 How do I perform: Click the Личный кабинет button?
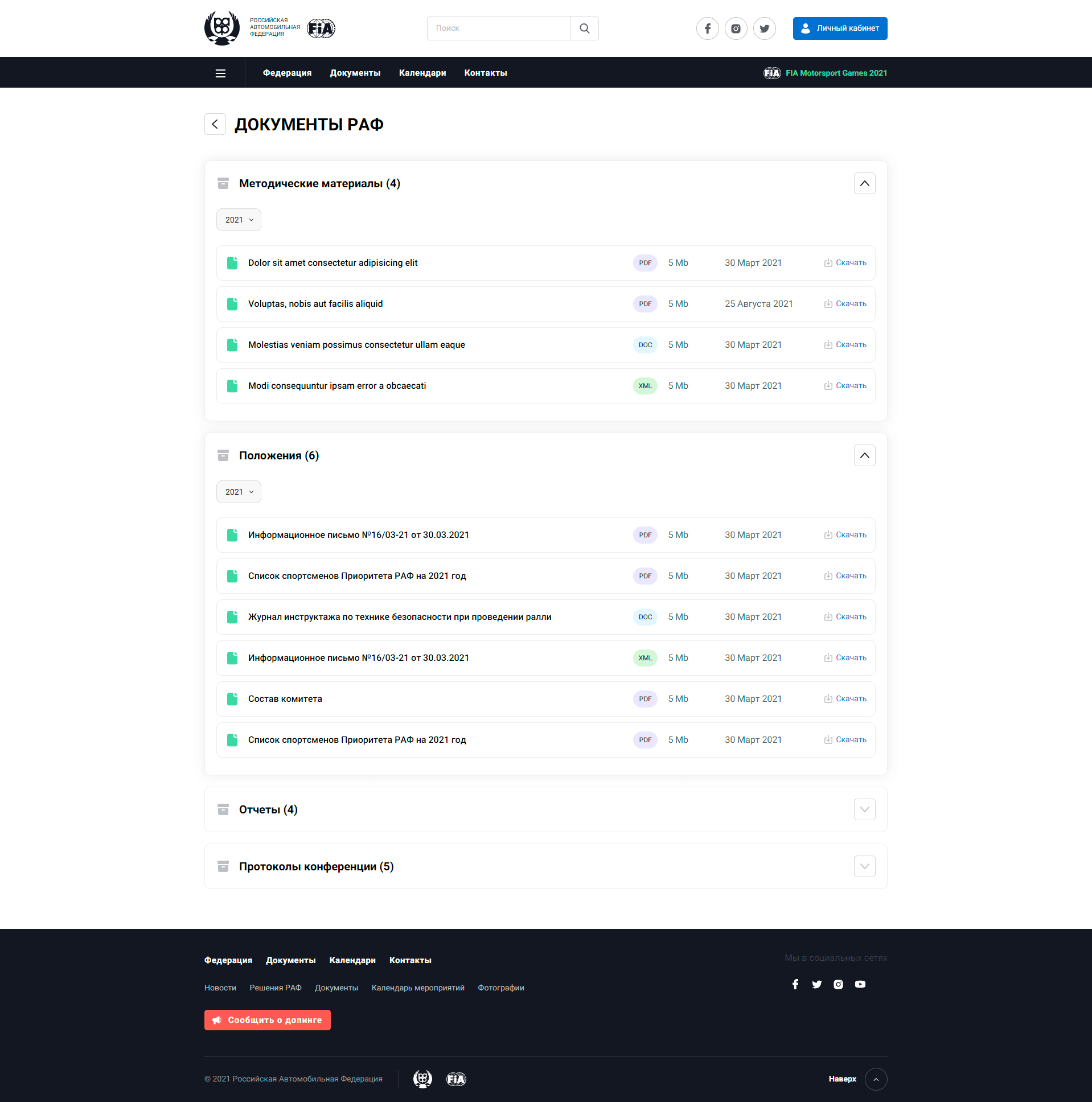tap(840, 28)
